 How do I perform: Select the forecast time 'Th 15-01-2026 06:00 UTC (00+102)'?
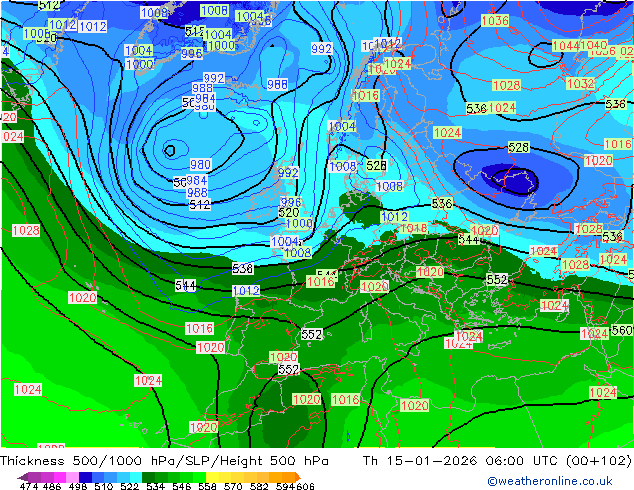tap(497, 461)
